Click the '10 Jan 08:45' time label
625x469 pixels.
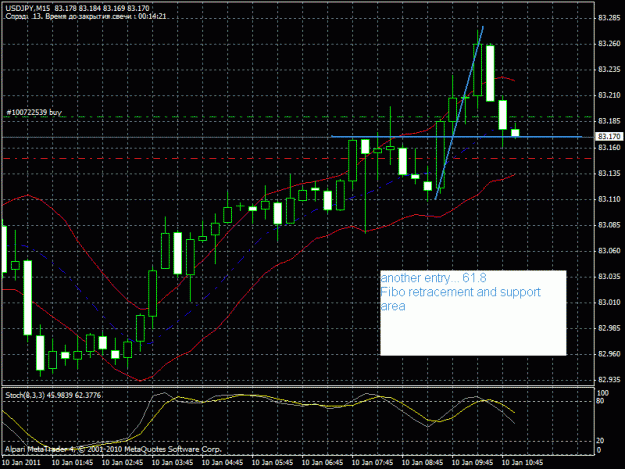tap(423, 463)
